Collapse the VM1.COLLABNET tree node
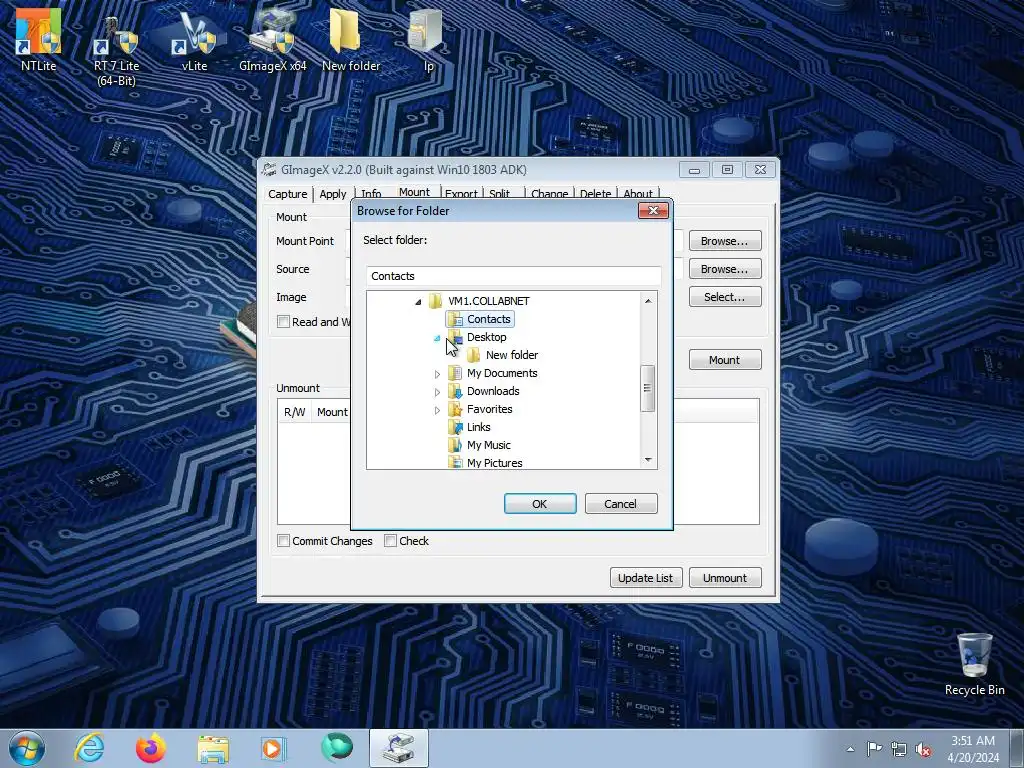Screen dimensions: 1024x768 click(418, 302)
